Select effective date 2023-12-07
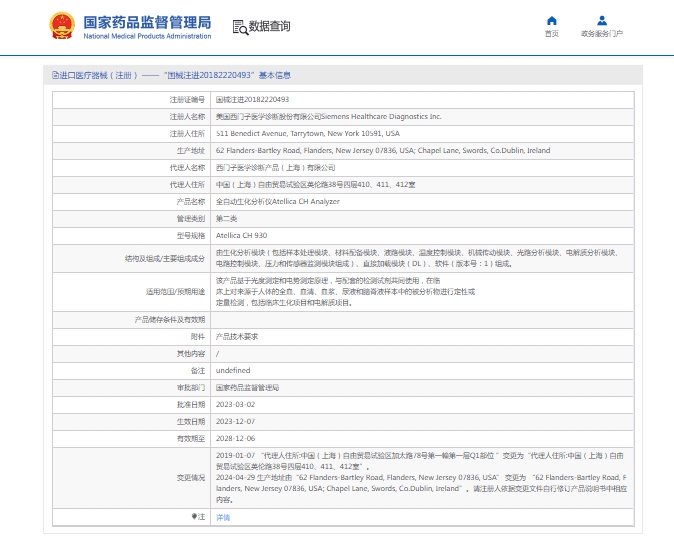The image size is (674, 540). (236, 421)
